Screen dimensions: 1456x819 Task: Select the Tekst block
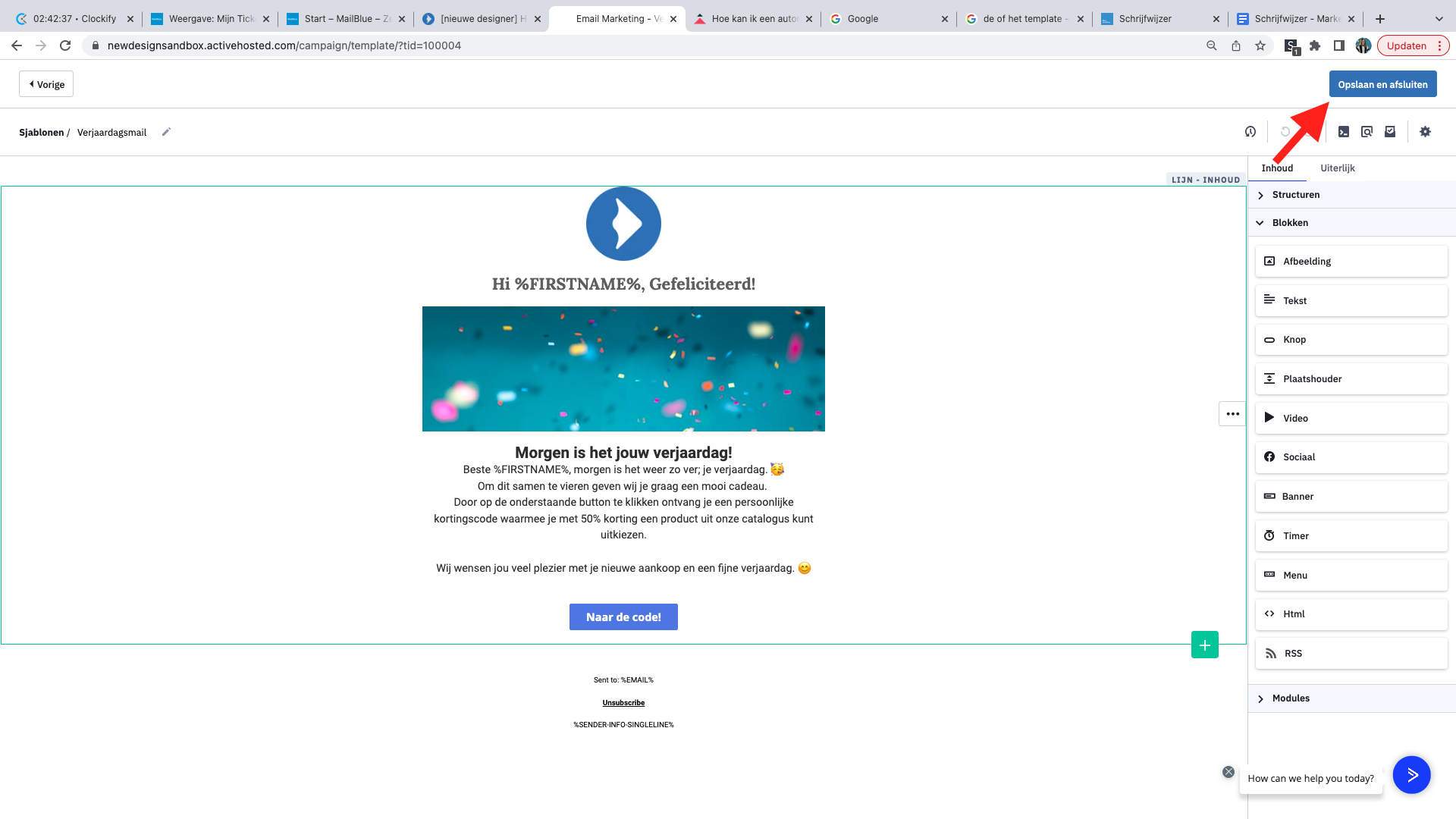click(1351, 301)
